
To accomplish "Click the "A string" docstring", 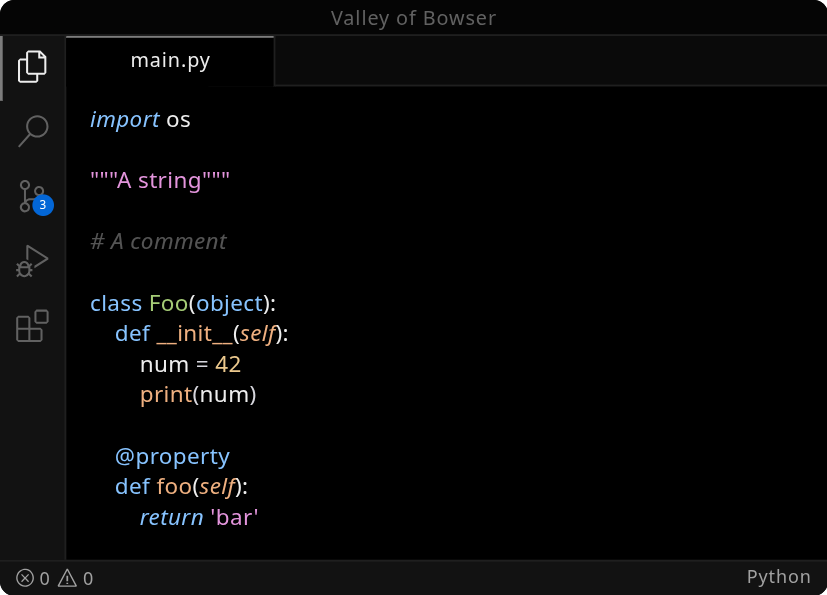I will 158,180.
